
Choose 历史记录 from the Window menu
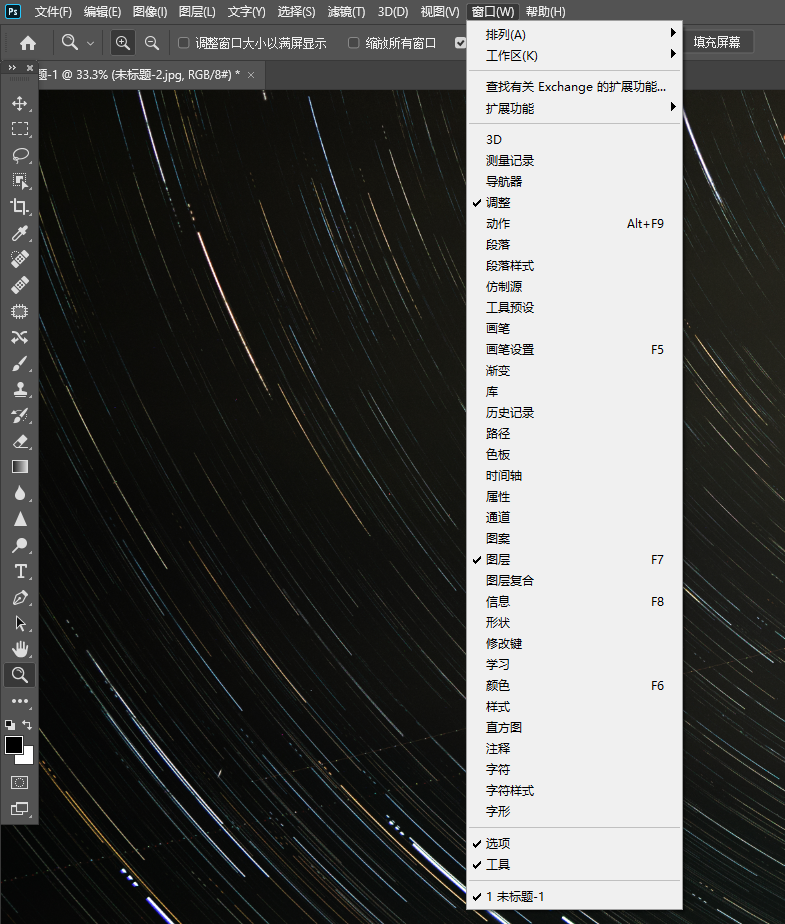510,413
